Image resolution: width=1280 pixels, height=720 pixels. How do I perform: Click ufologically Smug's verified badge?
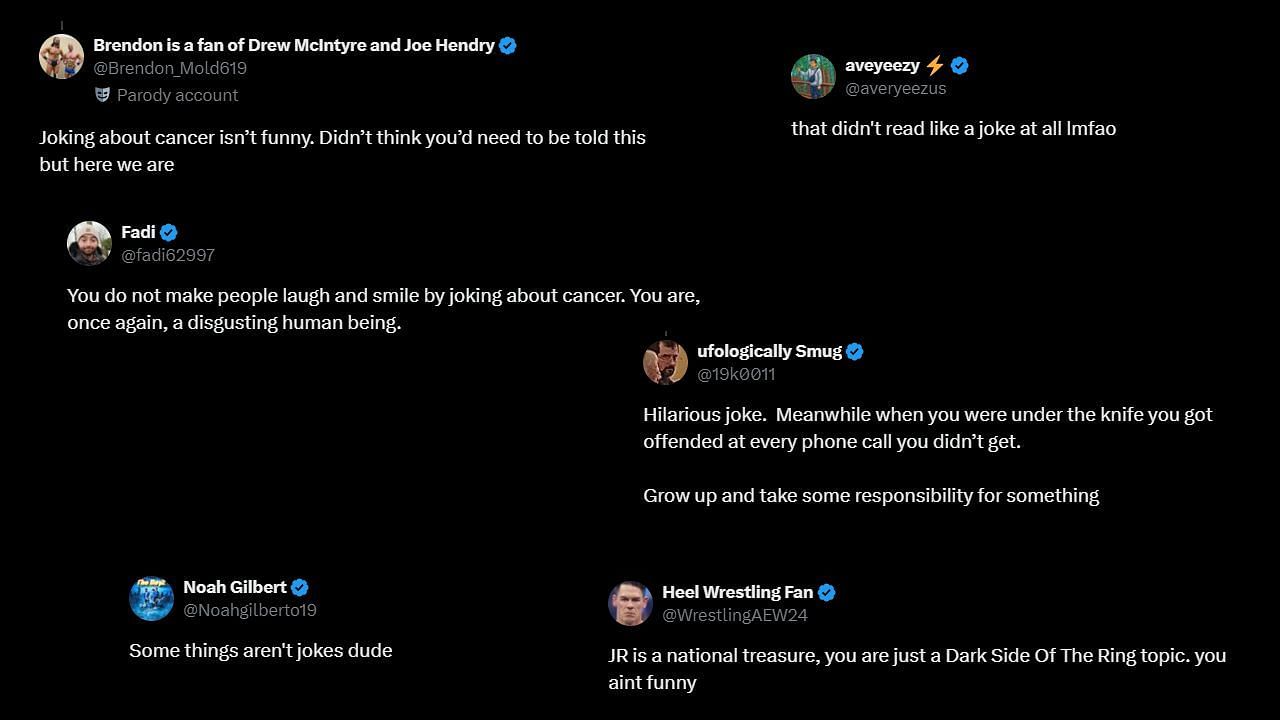(855, 351)
